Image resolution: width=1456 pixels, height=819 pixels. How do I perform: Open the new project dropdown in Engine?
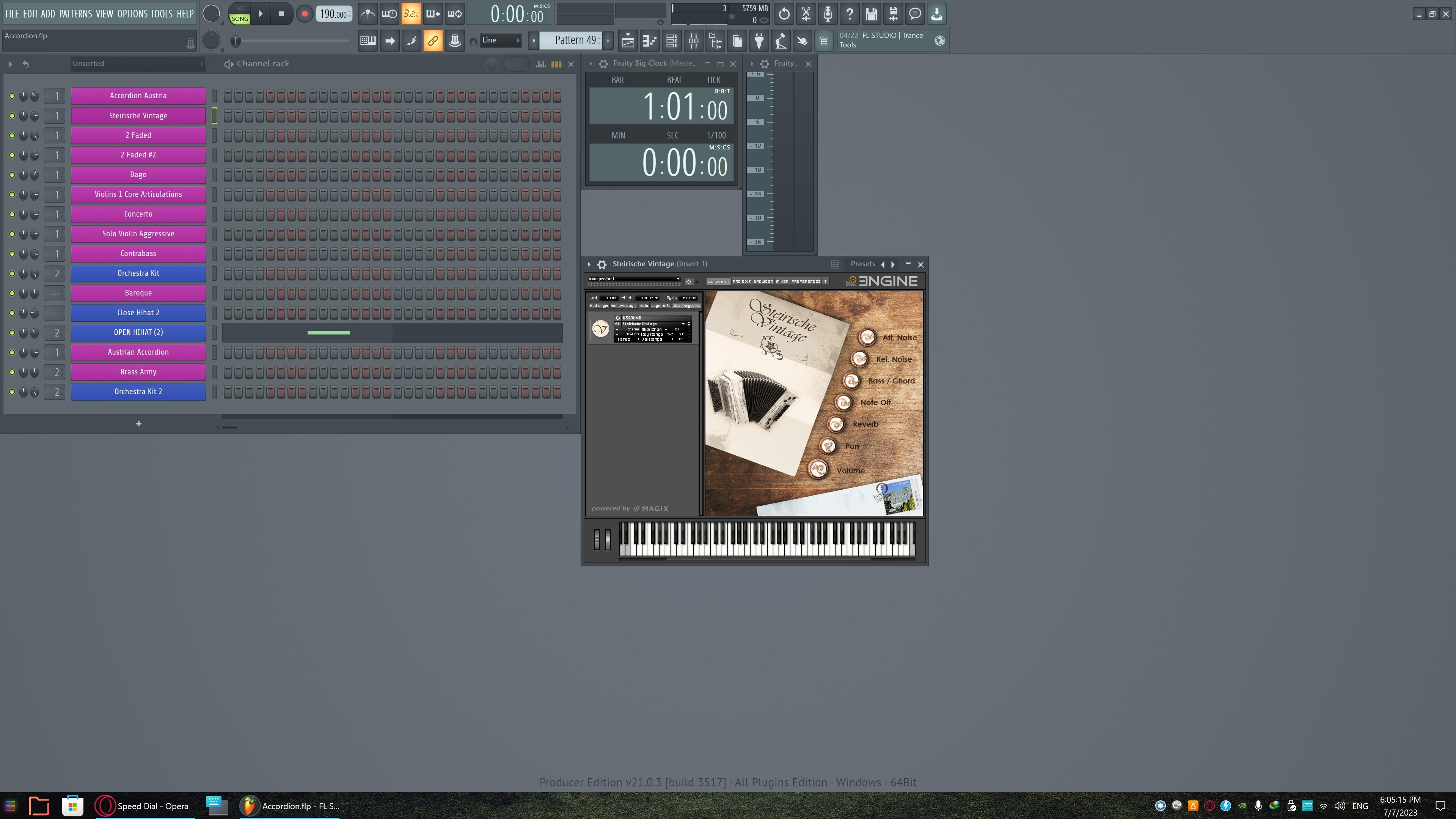click(634, 279)
